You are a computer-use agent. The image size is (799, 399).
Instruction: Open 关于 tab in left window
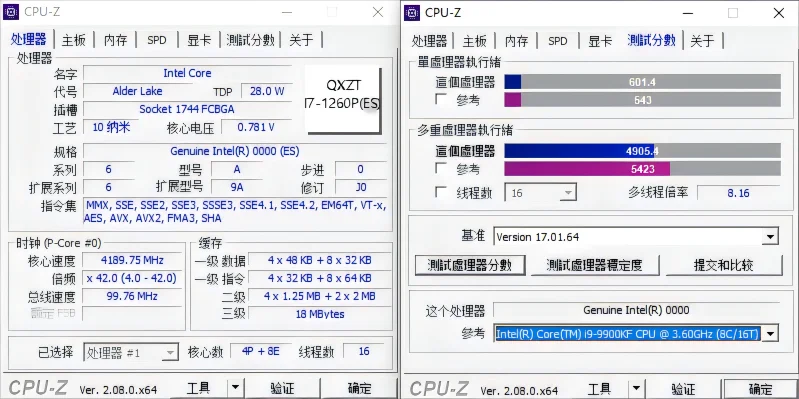[301, 40]
